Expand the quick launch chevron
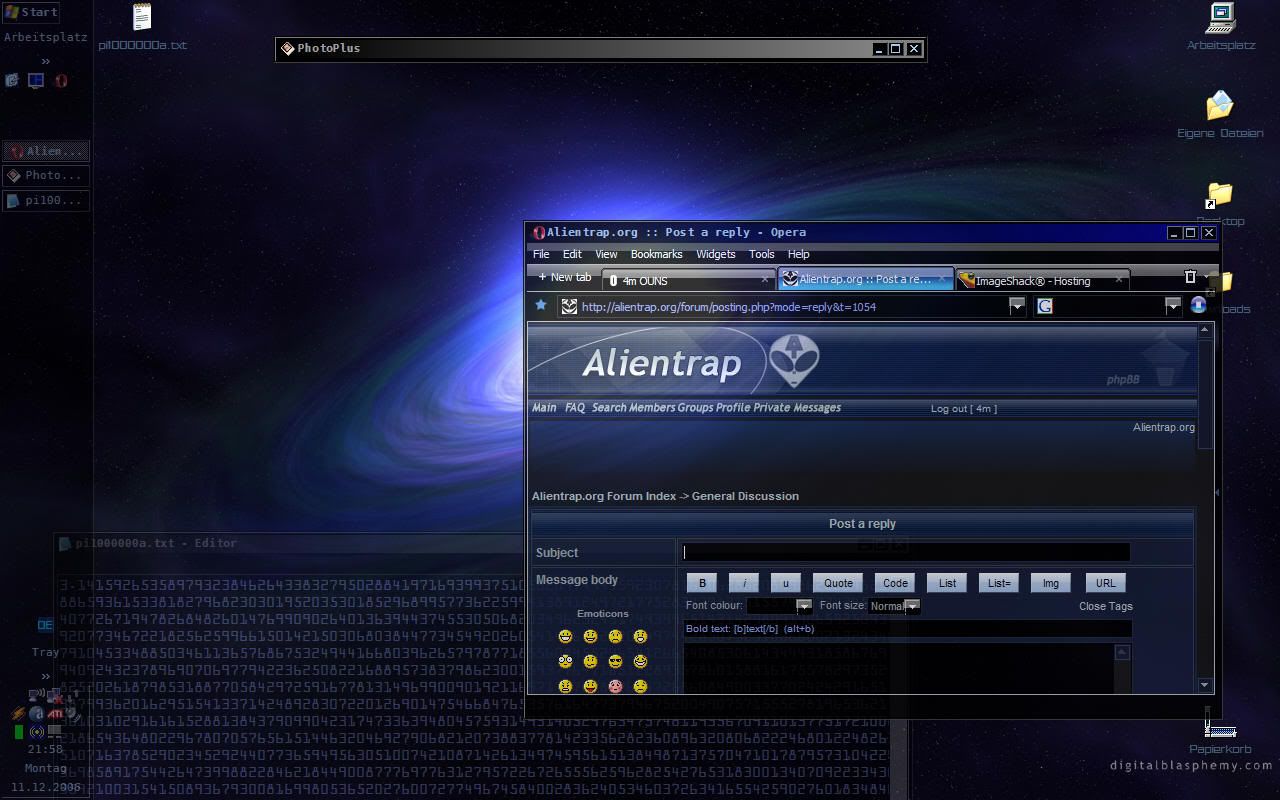 45,61
